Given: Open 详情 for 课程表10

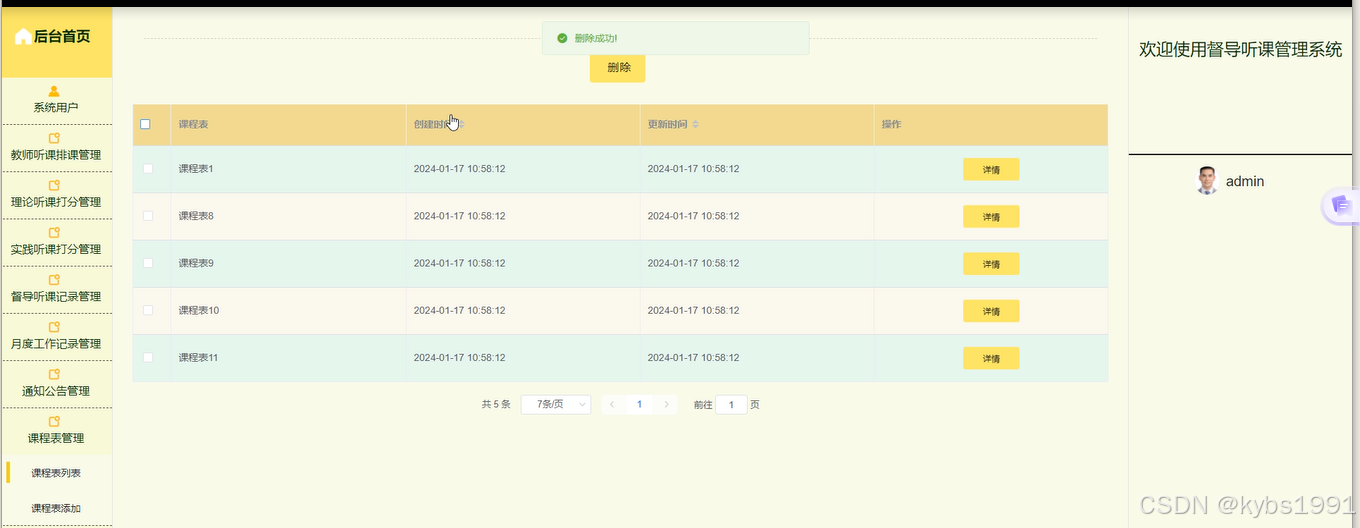Looking at the screenshot, I should (991, 311).
